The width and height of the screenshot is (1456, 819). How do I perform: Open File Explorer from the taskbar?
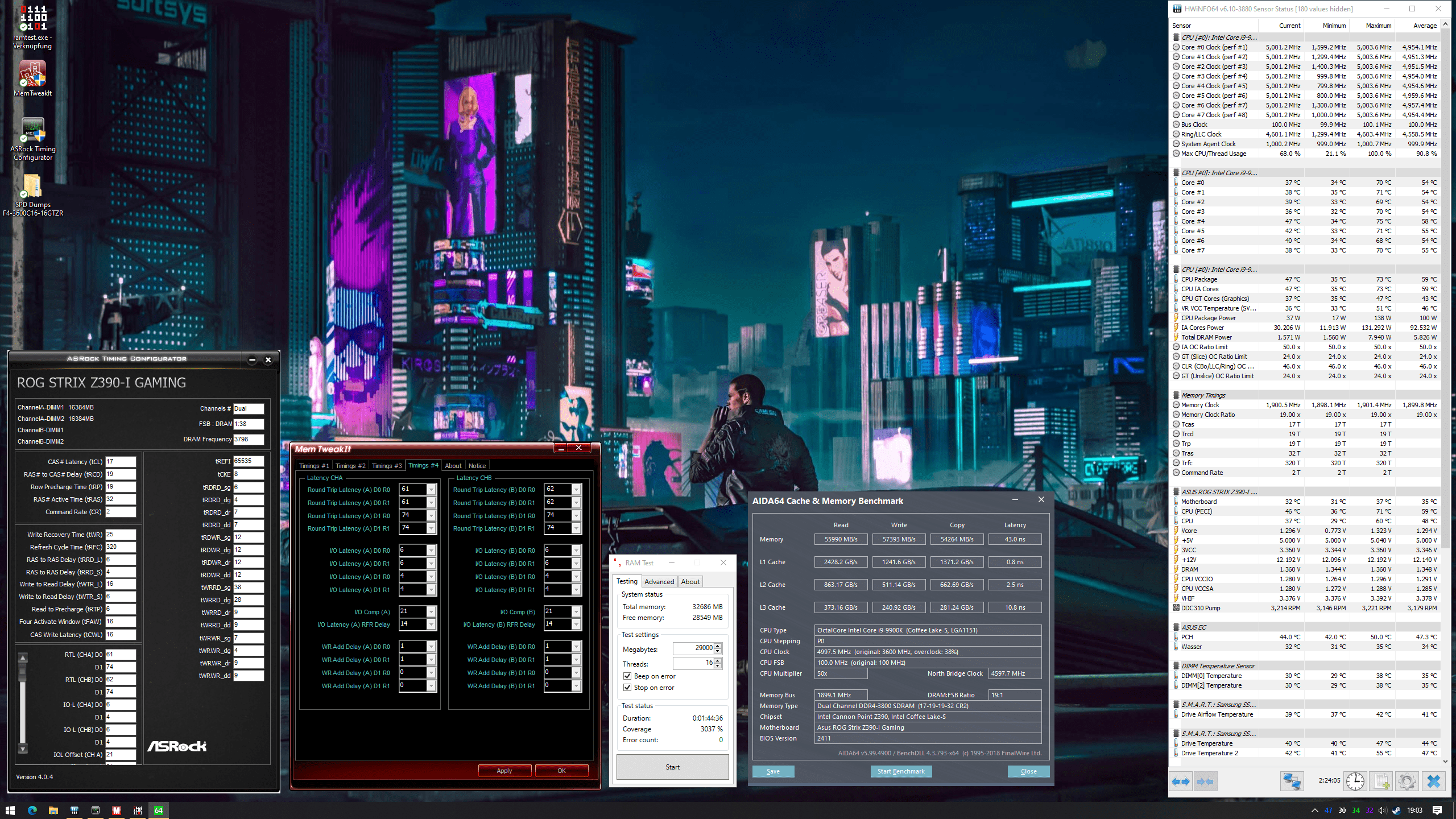coord(53,810)
